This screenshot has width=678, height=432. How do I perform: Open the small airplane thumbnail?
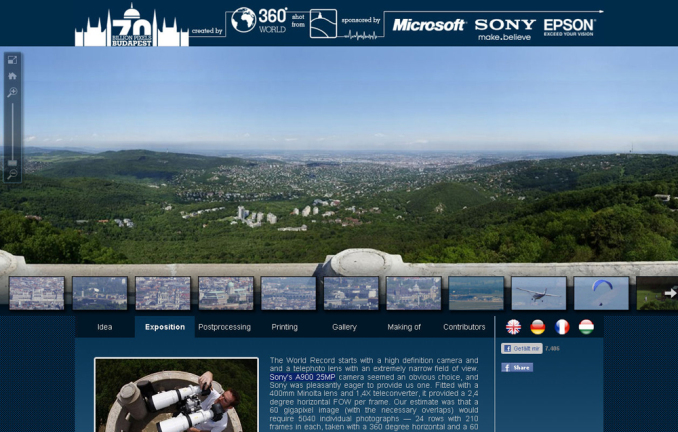point(539,293)
